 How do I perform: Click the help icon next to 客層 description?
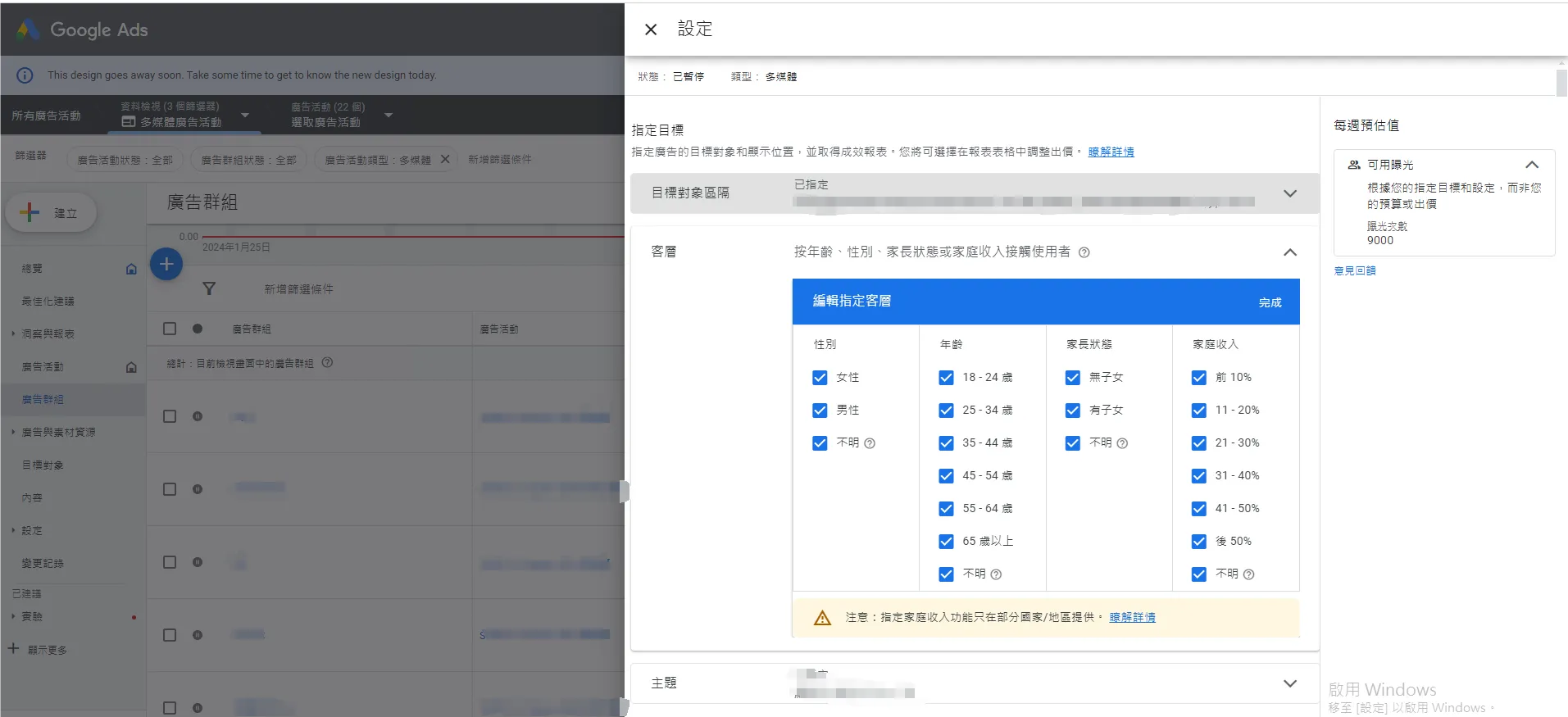(x=1084, y=252)
